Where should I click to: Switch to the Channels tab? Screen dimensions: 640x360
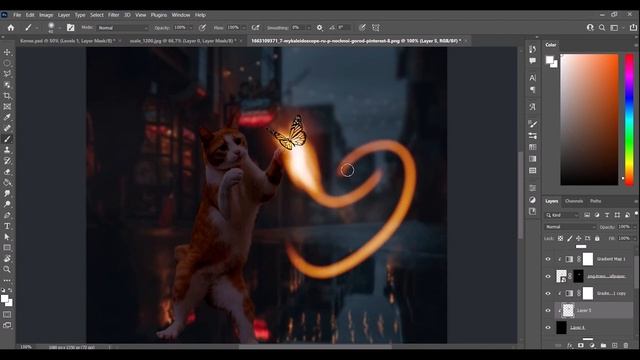[x=574, y=201]
